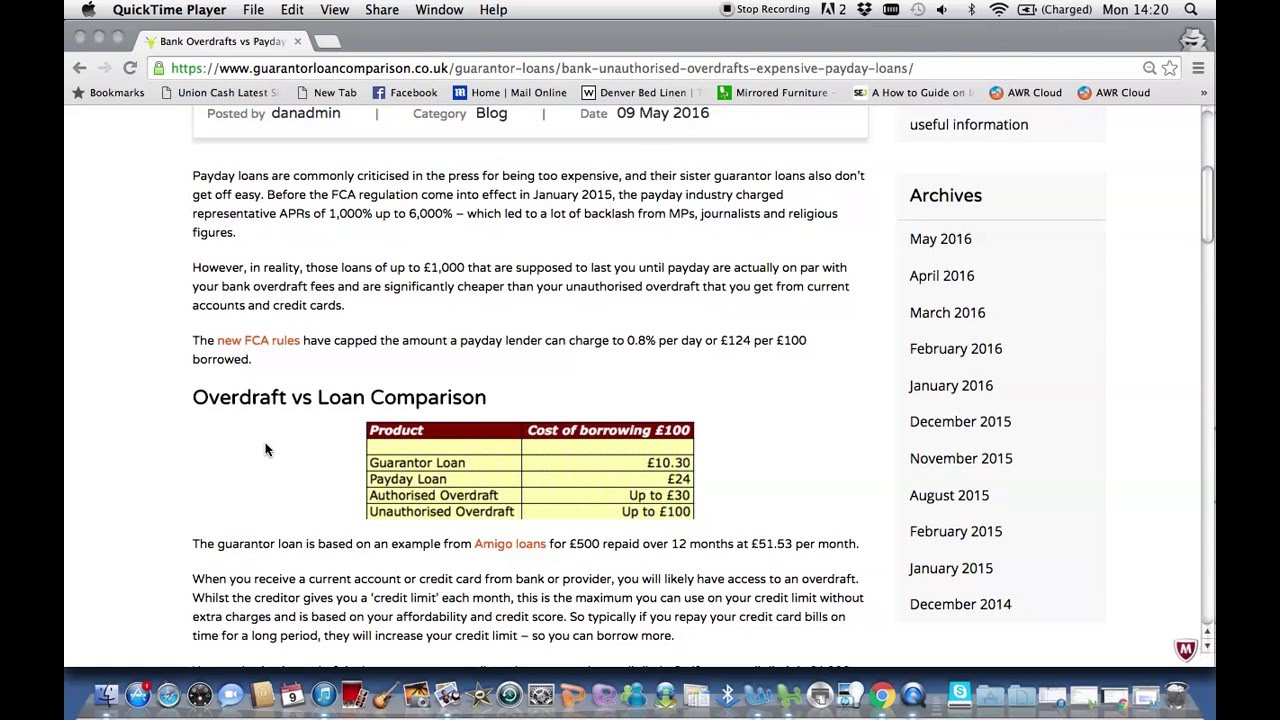Select the Bank Overdrafts vs Payday tab

pos(222,41)
